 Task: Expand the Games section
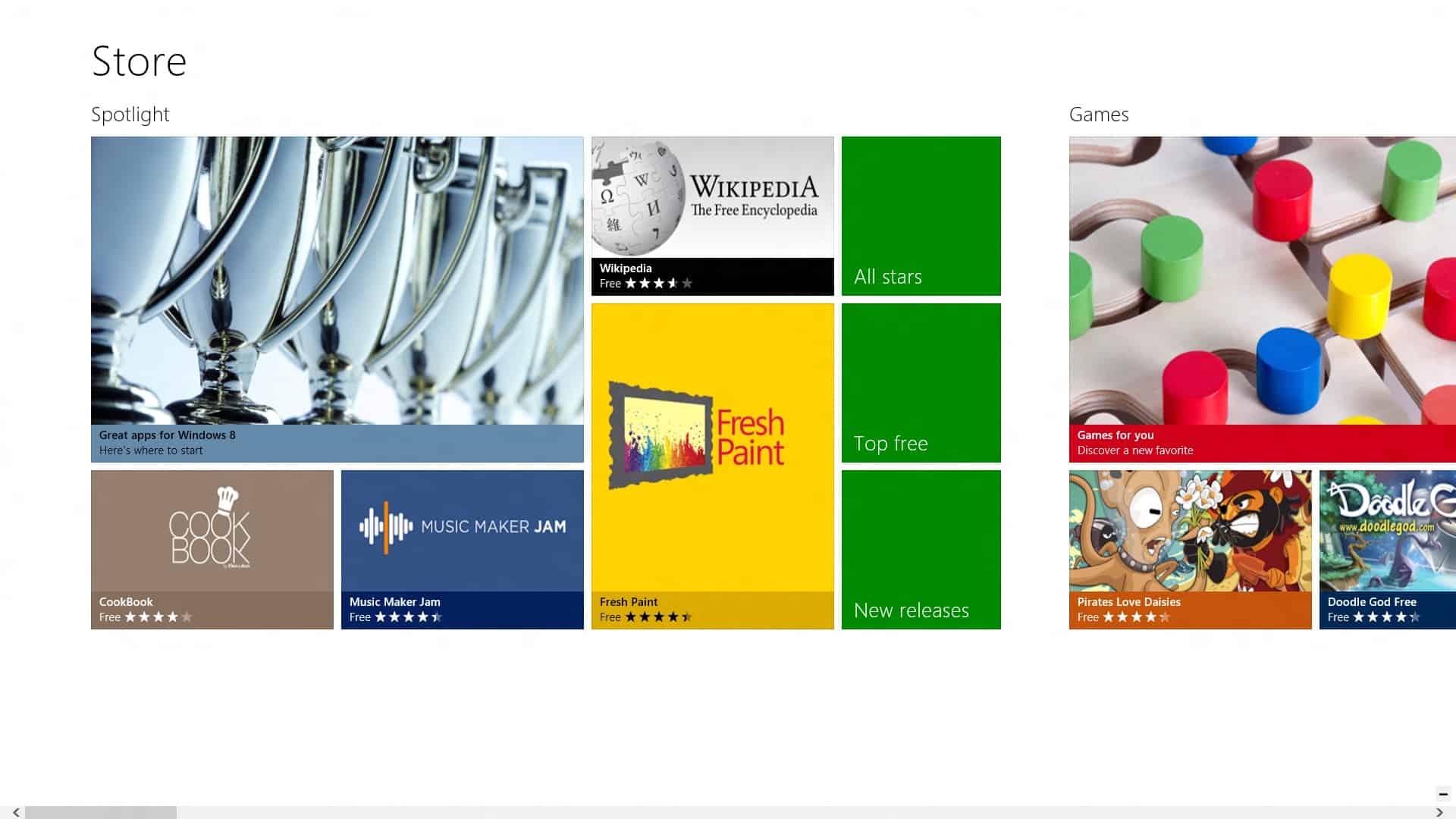pos(1099,114)
